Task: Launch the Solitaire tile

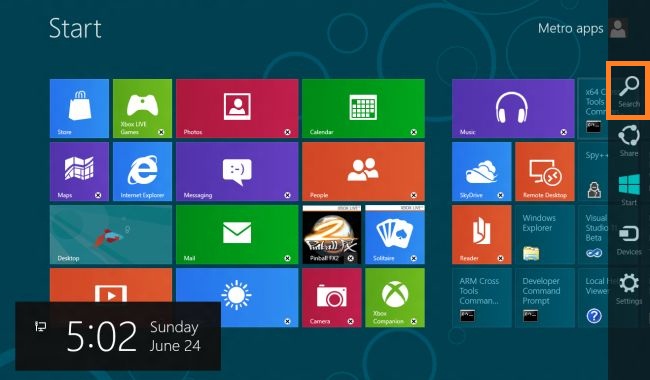Action: tap(395, 235)
